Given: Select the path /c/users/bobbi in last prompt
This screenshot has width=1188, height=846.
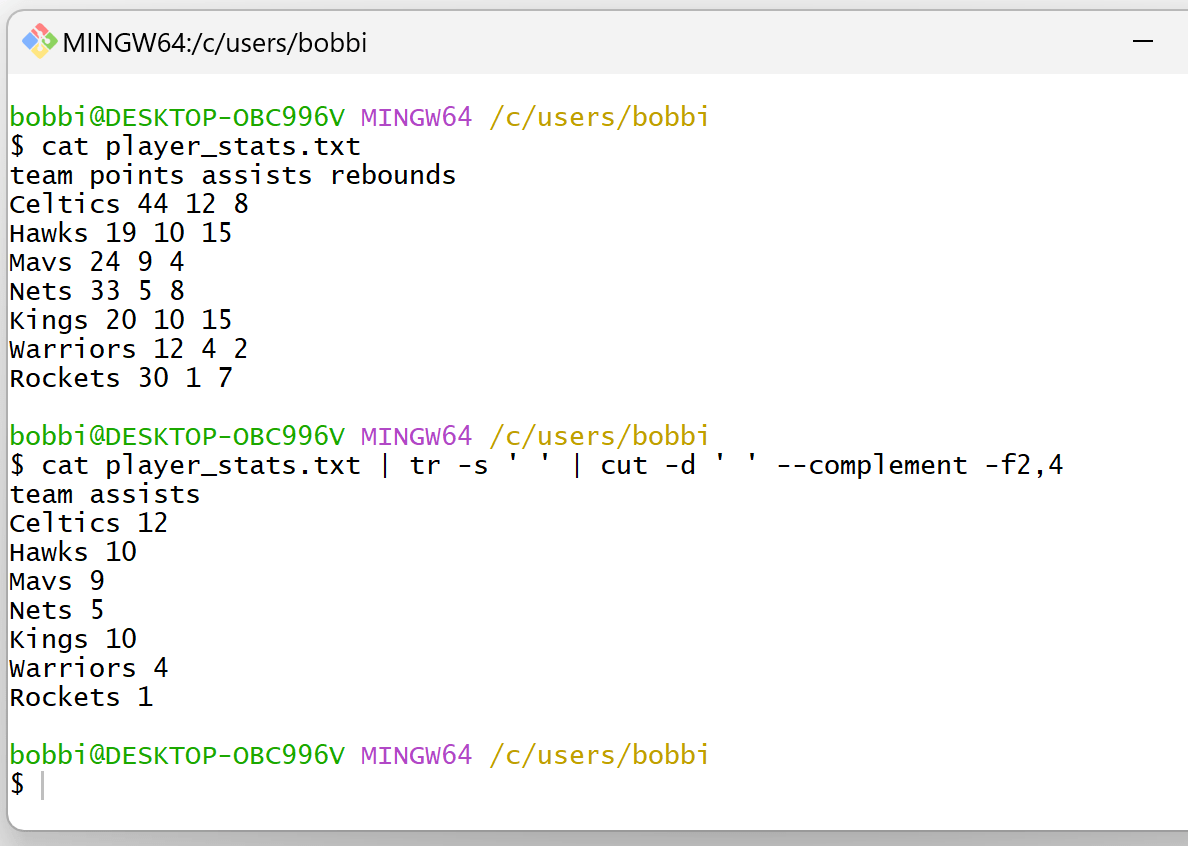Looking at the screenshot, I should 598,755.
